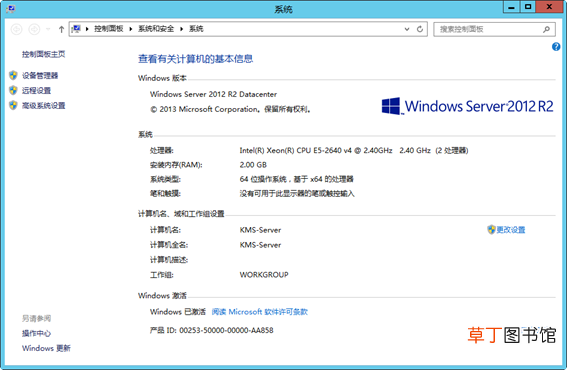Screen dimensions: 567x370
Task: Expand the chevron before 控制面板 in address bar
Action: 87,29
